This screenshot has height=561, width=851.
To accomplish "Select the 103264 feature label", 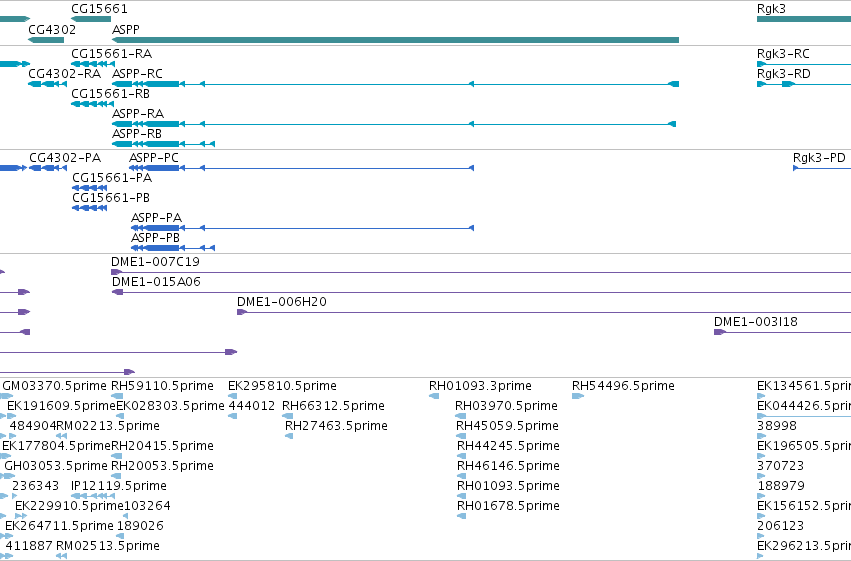I will click(147, 506).
